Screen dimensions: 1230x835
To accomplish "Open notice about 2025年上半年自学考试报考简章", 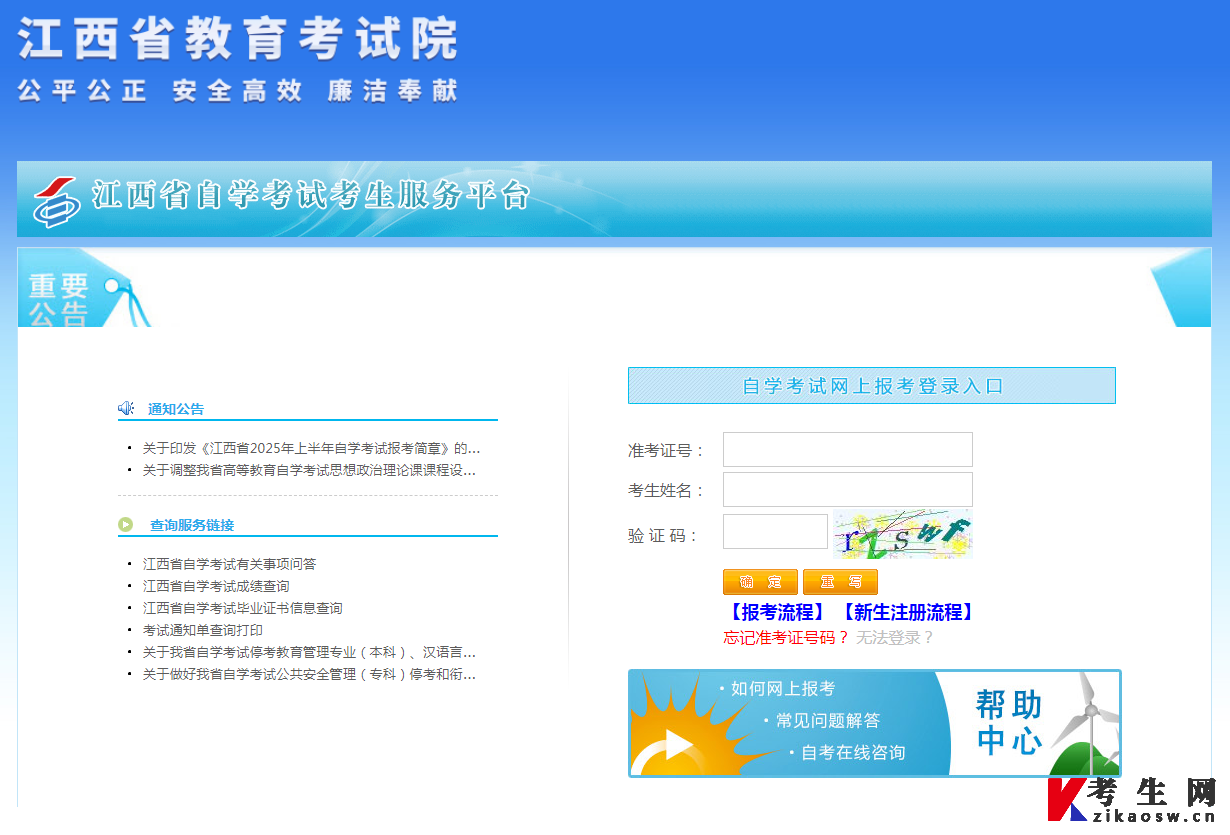I will [311, 448].
